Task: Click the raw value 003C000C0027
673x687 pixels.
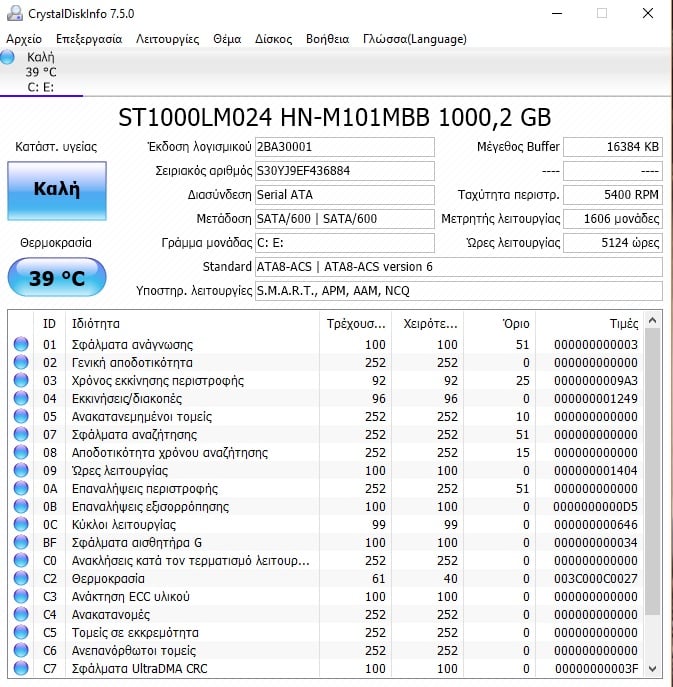Action: [x=595, y=578]
